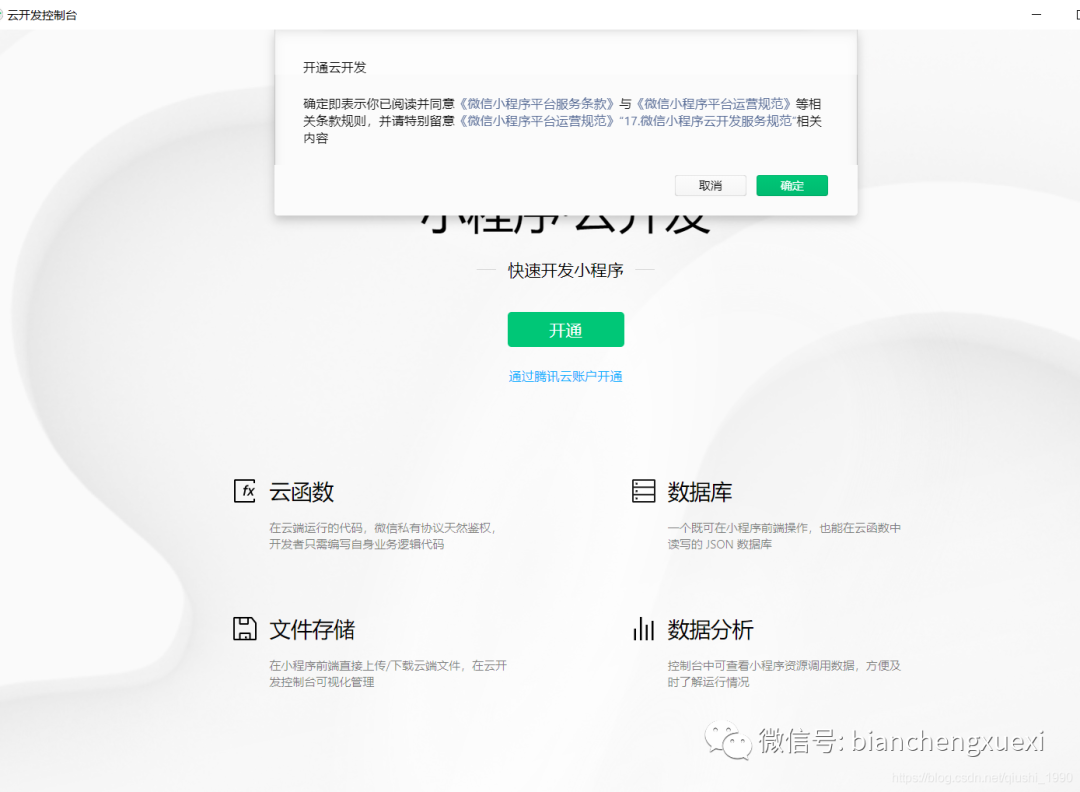Click the description "发控制台可视化管理"
The width and height of the screenshot is (1080, 792).
(322, 682)
